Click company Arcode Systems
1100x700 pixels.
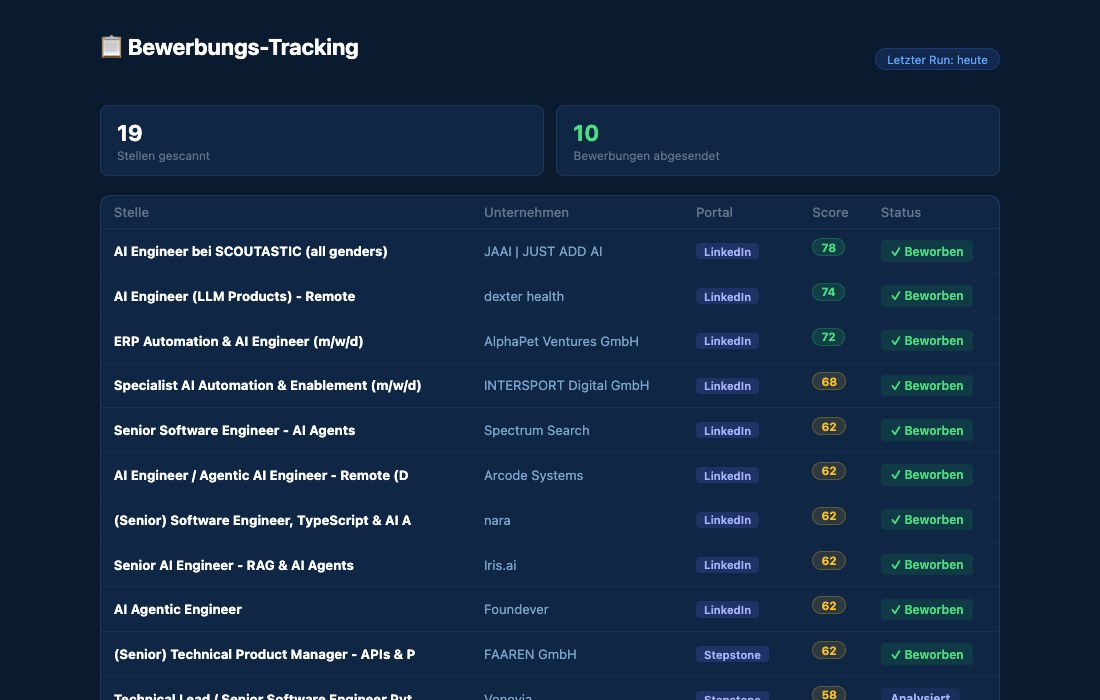[x=533, y=475]
